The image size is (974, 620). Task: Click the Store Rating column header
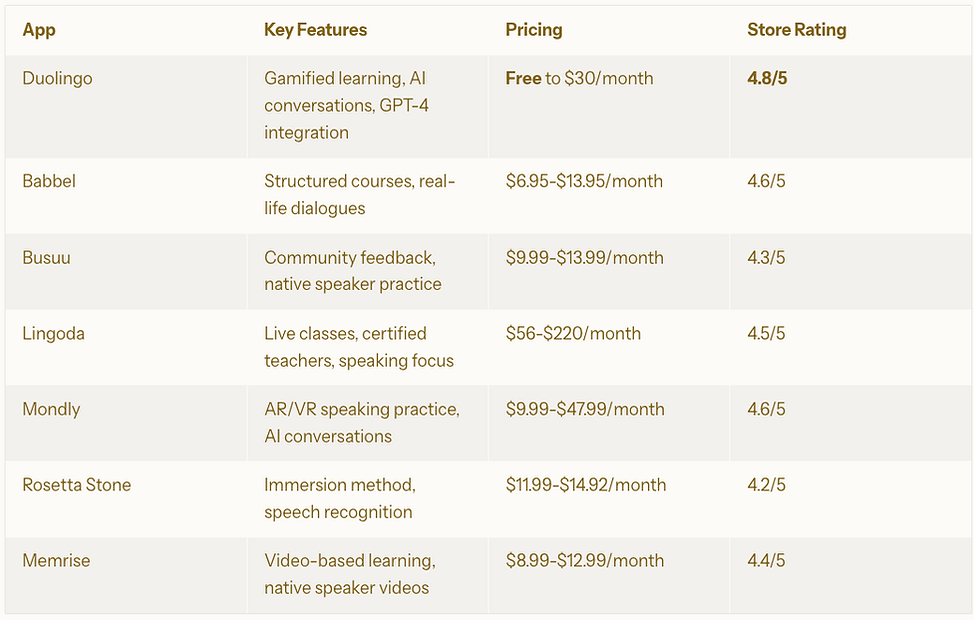[x=796, y=30]
